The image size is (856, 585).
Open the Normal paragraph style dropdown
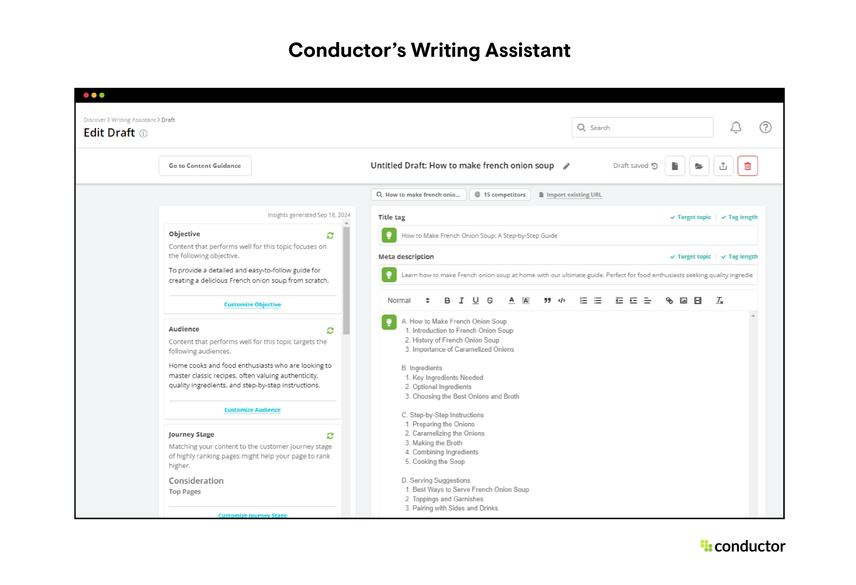pyautogui.click(x=408, y=301)
